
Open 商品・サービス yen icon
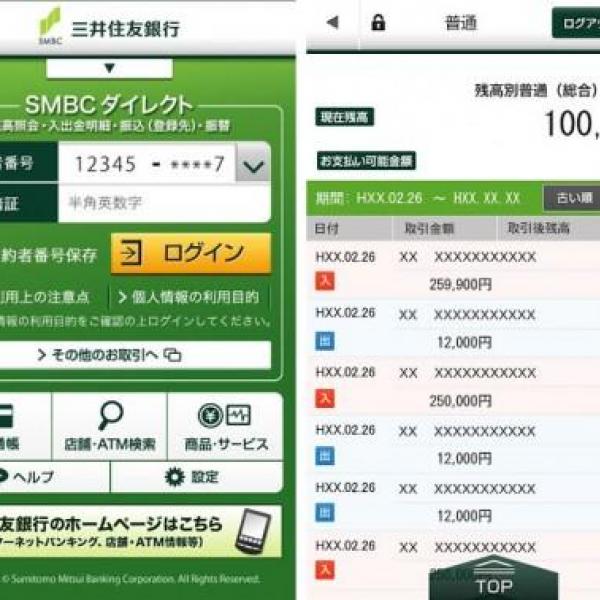point(210,415)
